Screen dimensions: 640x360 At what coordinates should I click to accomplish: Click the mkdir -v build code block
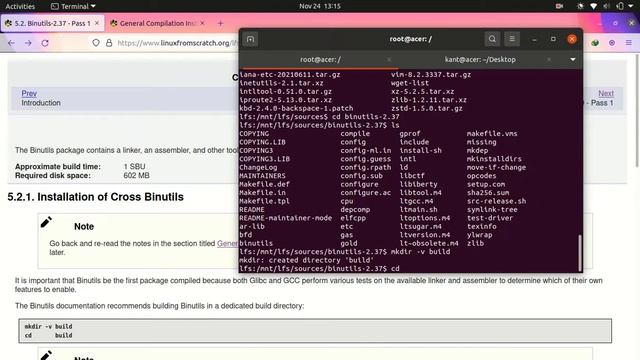coord(315,331)
